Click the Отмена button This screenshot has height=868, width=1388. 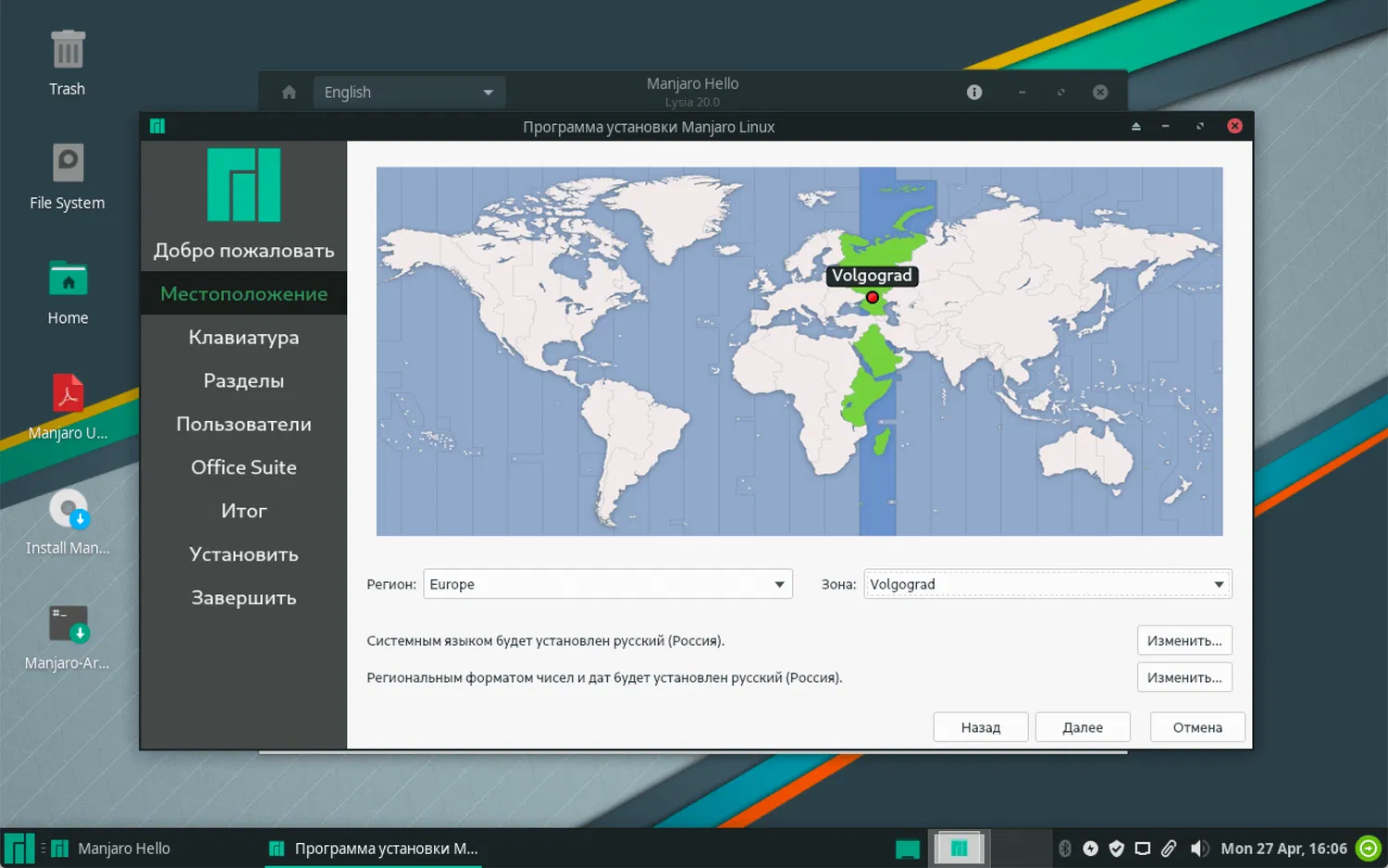click(1197, 727)
